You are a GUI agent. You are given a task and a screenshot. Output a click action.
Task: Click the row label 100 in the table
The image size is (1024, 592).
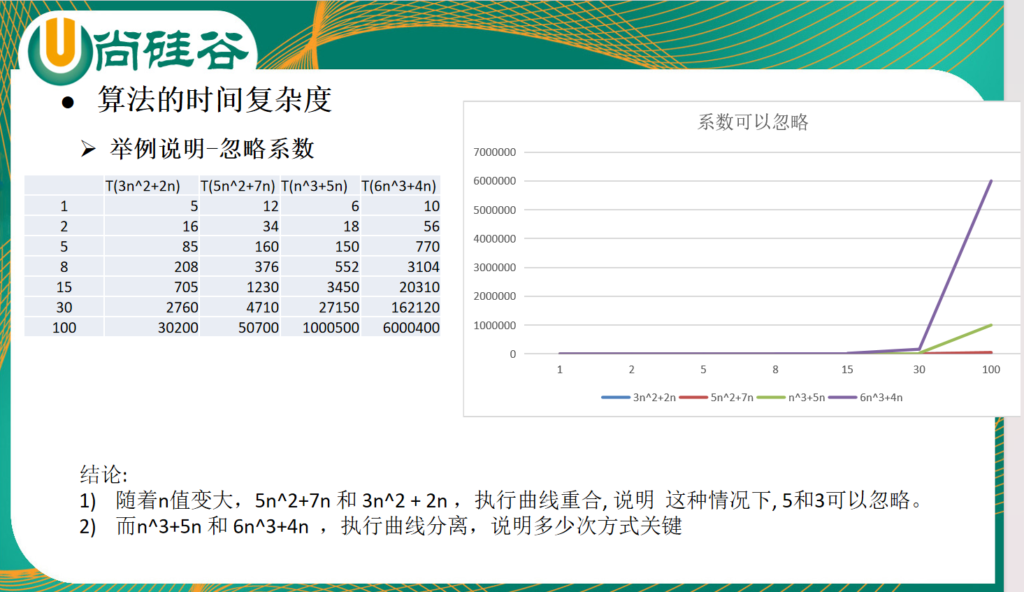point(64,327)
